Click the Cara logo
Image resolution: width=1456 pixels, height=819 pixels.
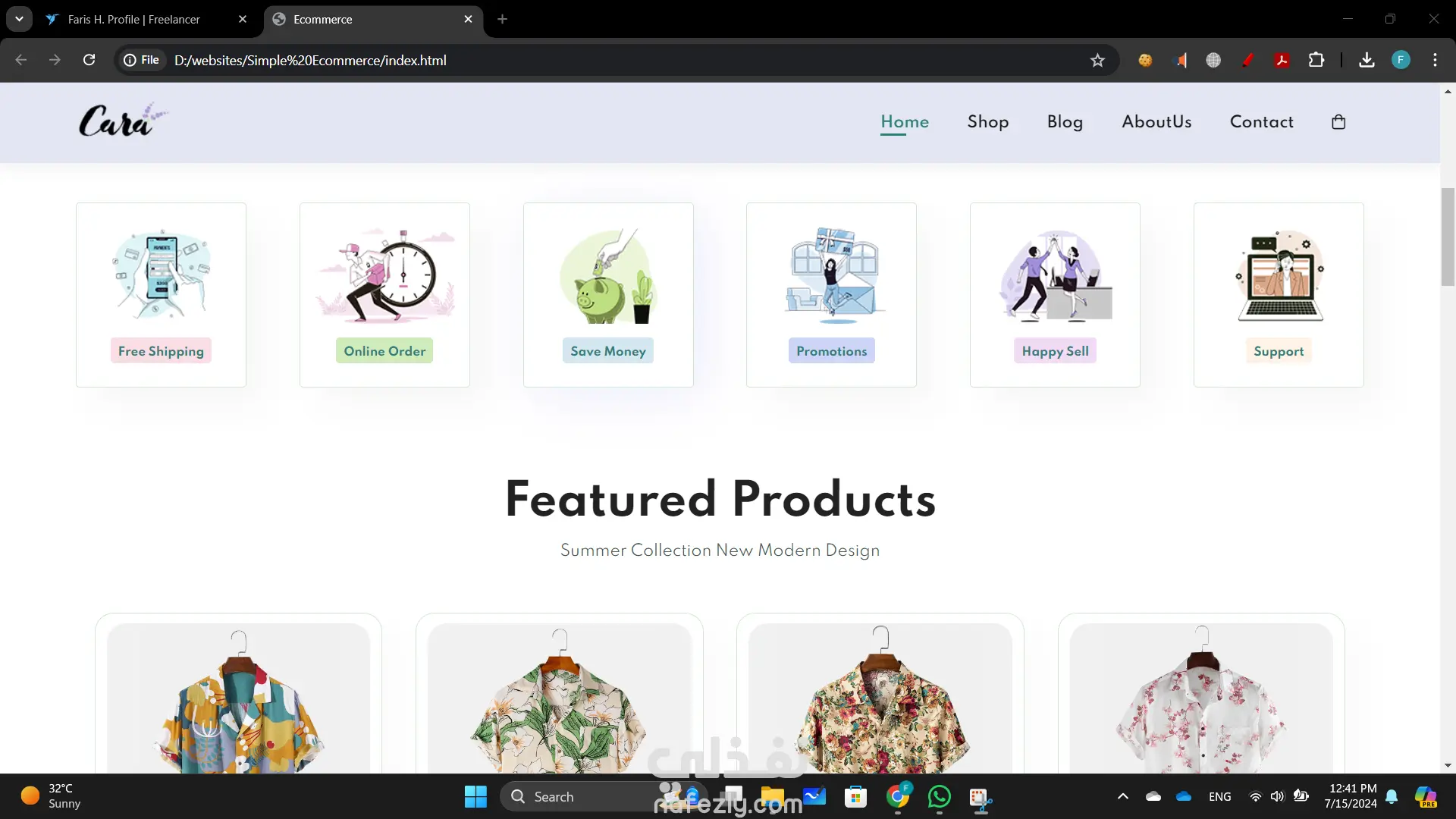[122, 121]
